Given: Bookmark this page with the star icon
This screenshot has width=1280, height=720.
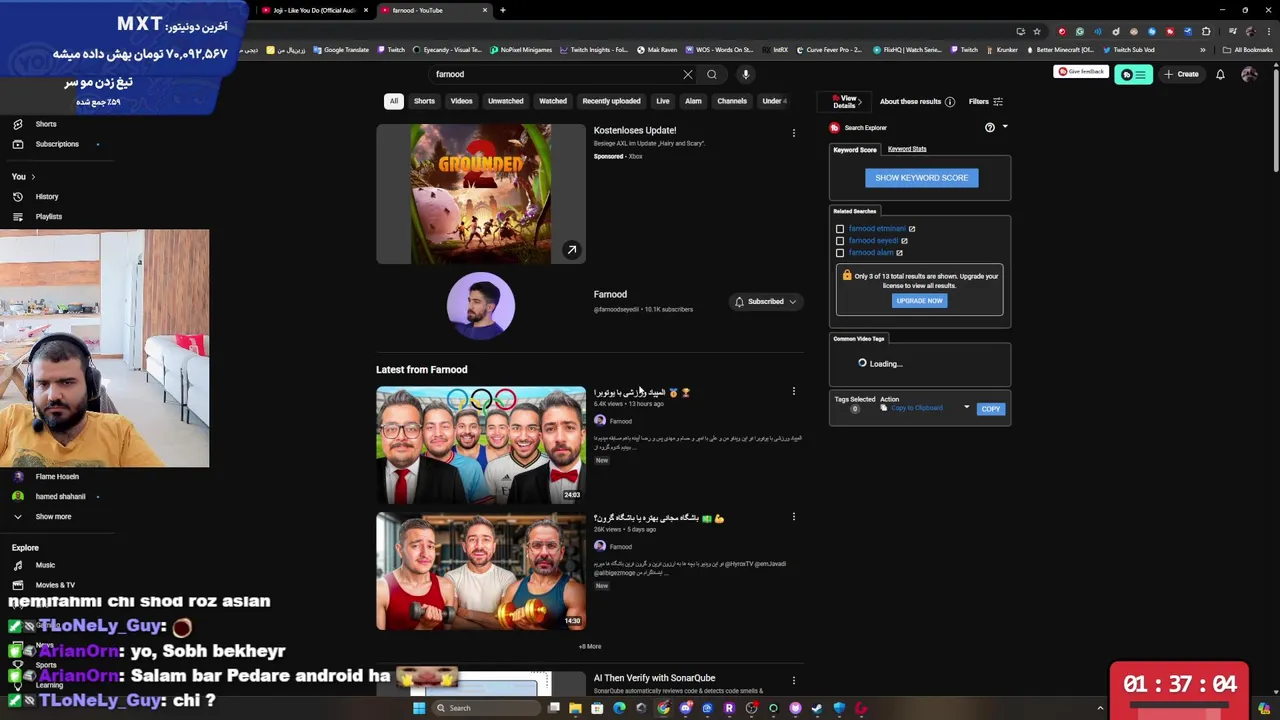Looking at the screenshot, I should pos(1037,31).
